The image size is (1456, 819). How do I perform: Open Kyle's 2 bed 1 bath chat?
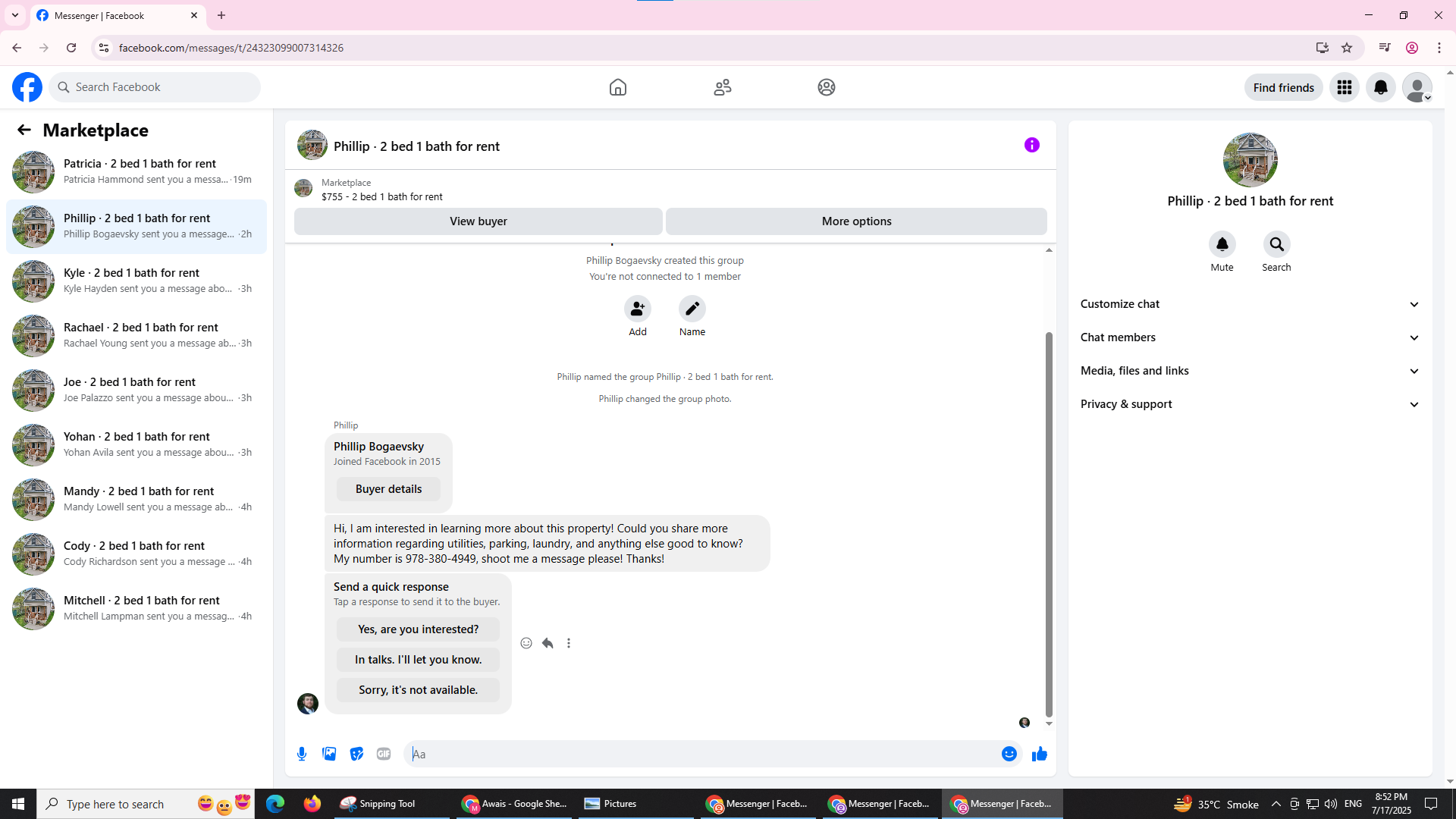tap(136, 281)
